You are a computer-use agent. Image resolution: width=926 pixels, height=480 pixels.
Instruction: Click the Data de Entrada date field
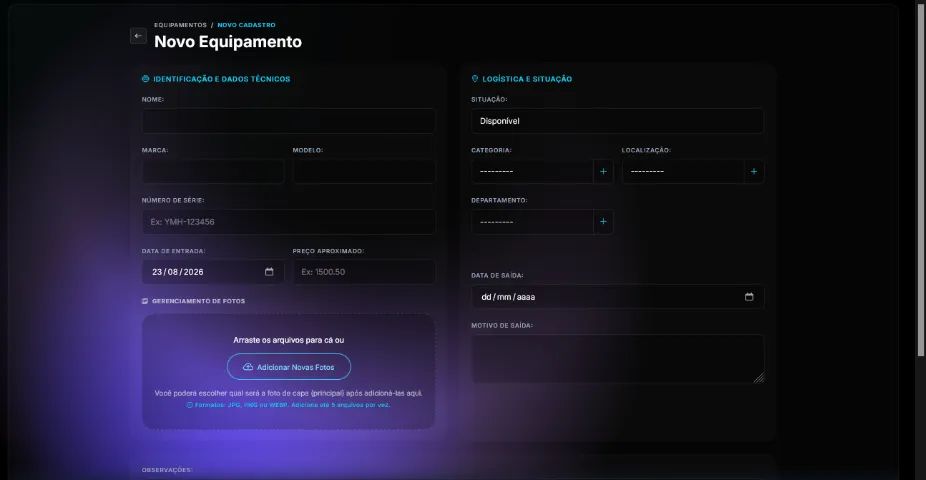coord(213,272)
